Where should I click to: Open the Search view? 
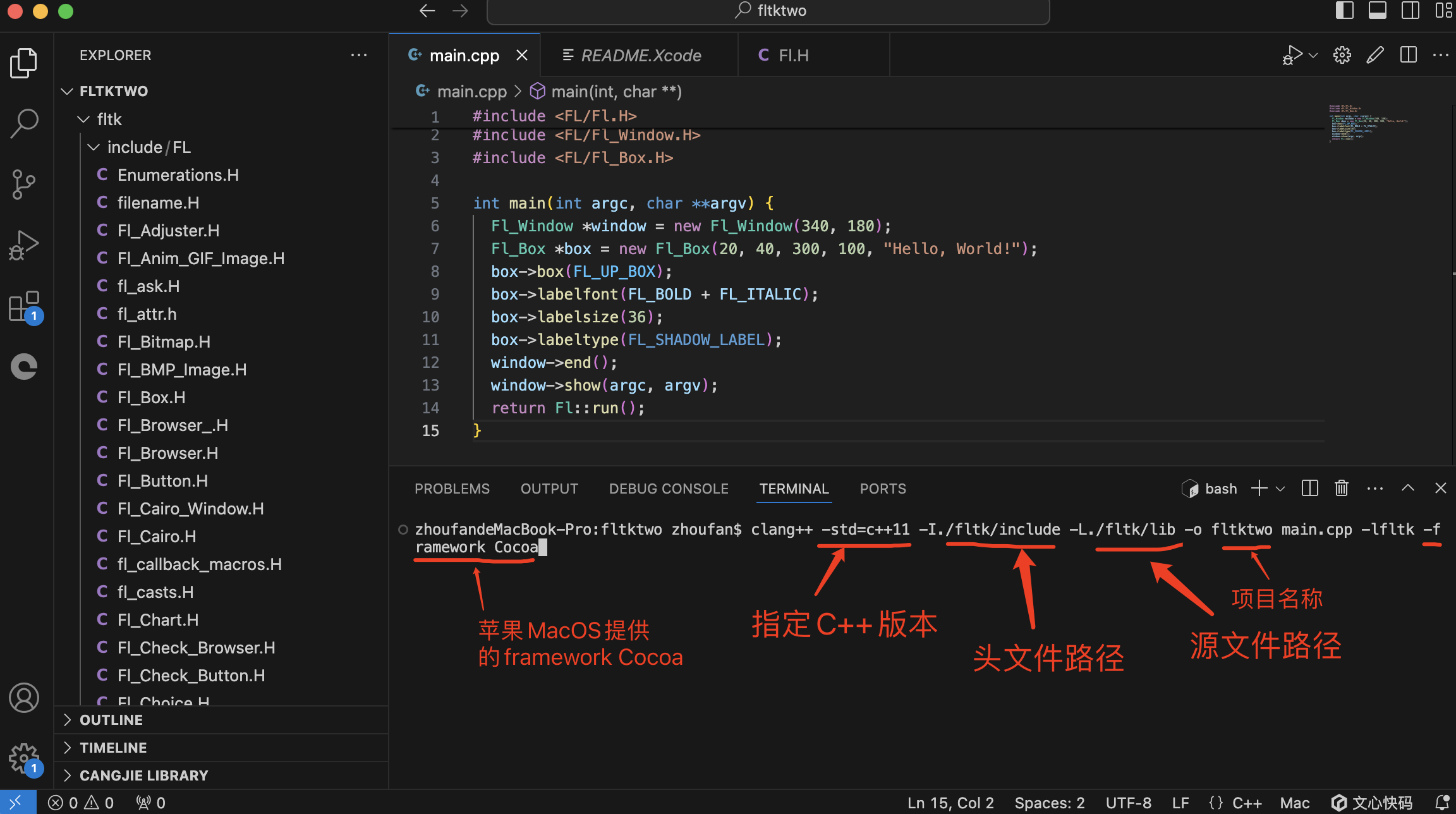coord(24,123)
